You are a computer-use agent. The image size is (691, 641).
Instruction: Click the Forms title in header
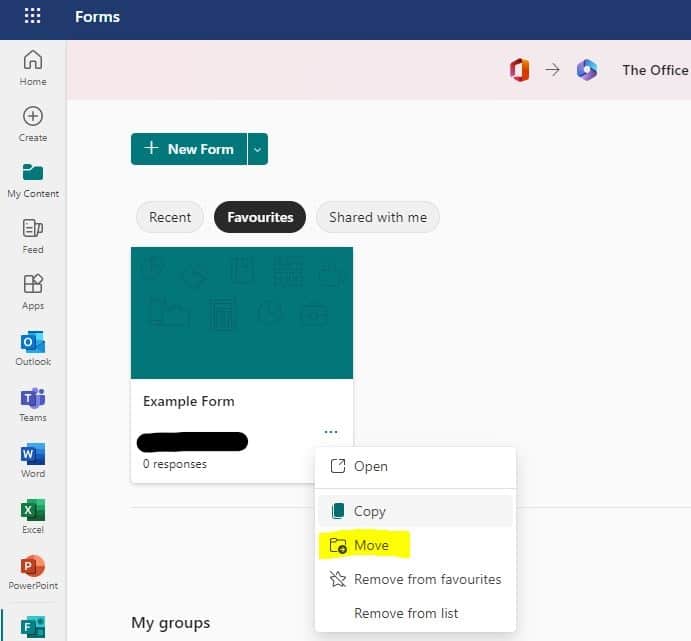tap(97, 17)
